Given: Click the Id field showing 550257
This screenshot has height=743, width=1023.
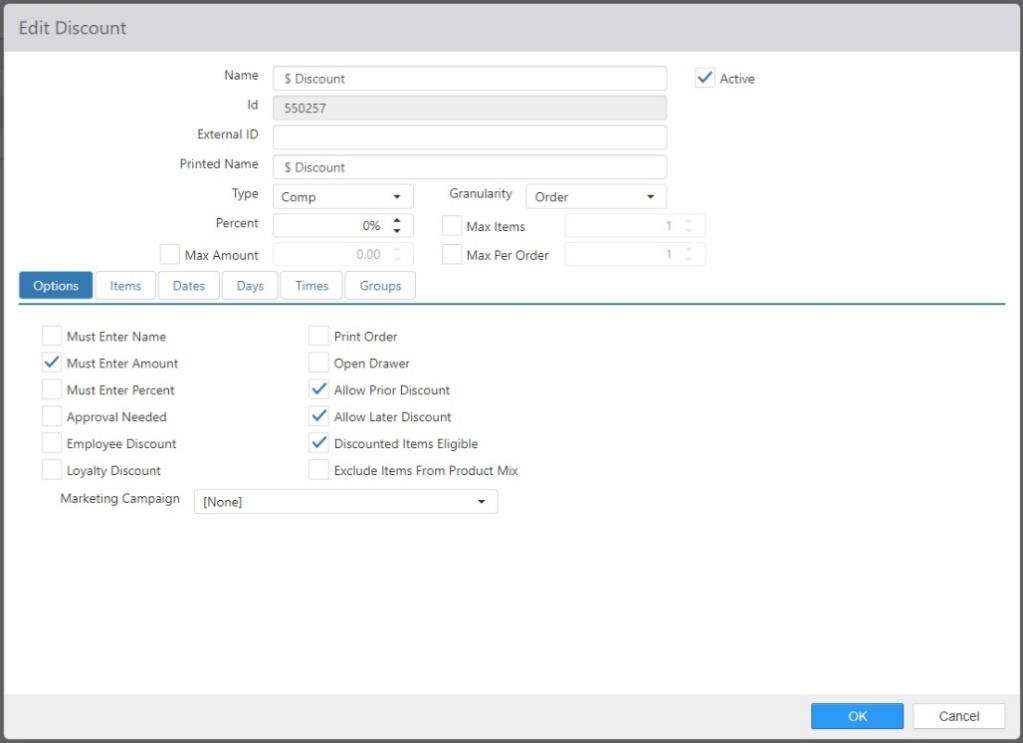Looking at the screenshot, I should click(x=470, y=108).
